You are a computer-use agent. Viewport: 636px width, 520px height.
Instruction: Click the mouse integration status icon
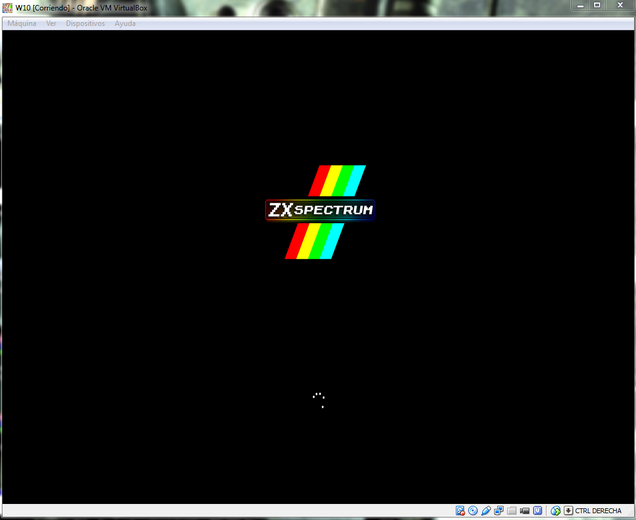[556, 511]
